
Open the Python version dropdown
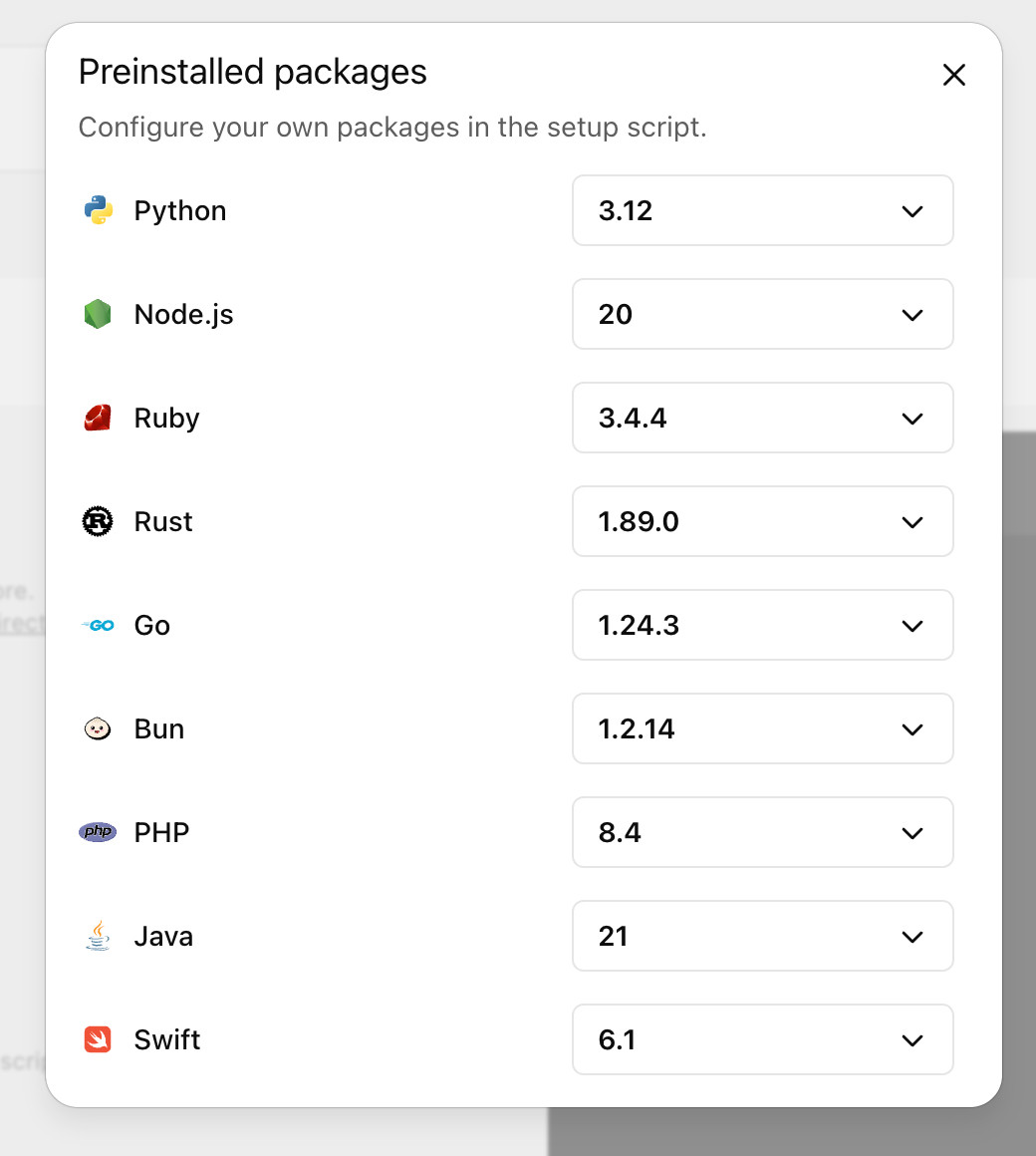pos(763,210)
